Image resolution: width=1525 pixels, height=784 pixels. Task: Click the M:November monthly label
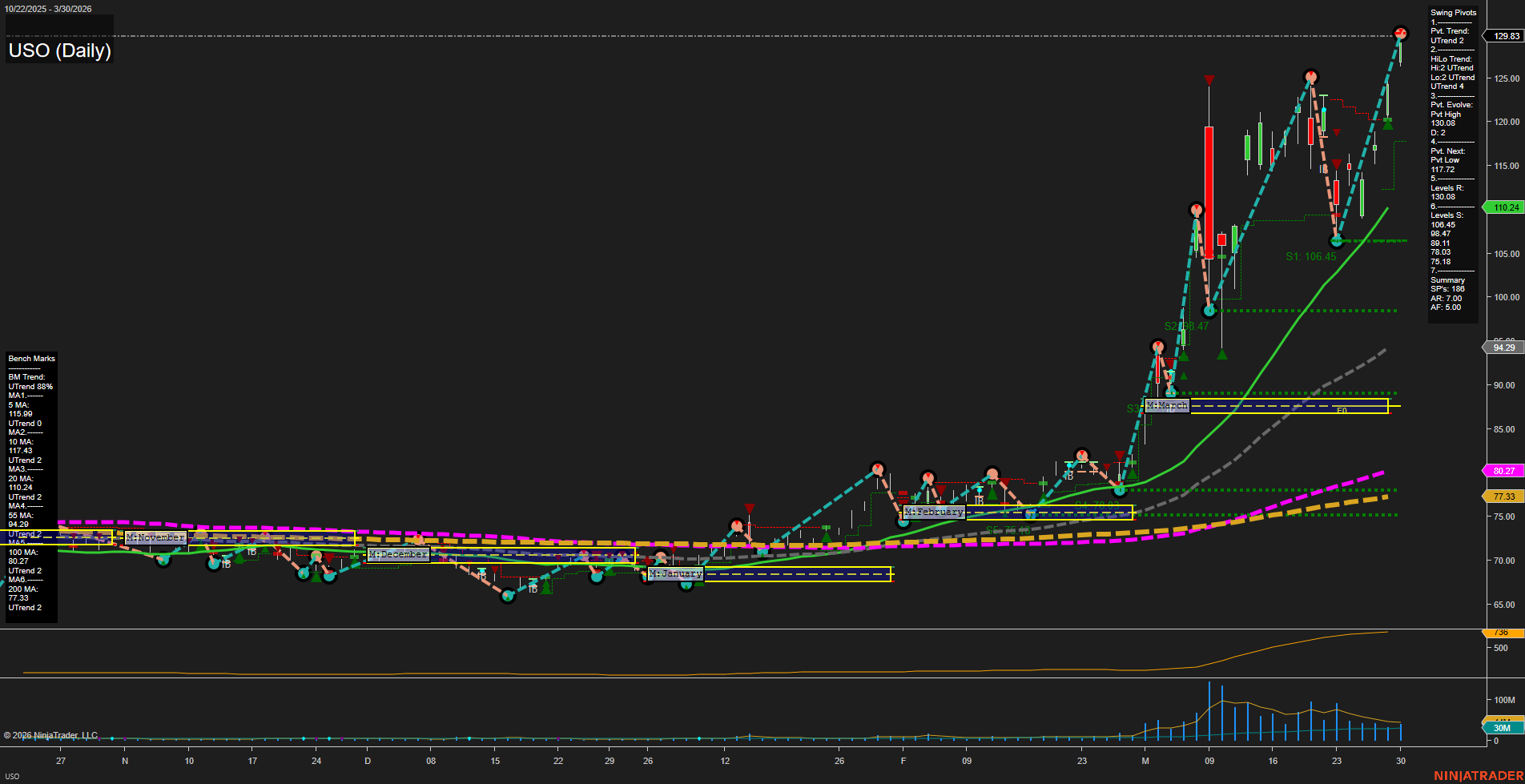click(x=155, y=537)
